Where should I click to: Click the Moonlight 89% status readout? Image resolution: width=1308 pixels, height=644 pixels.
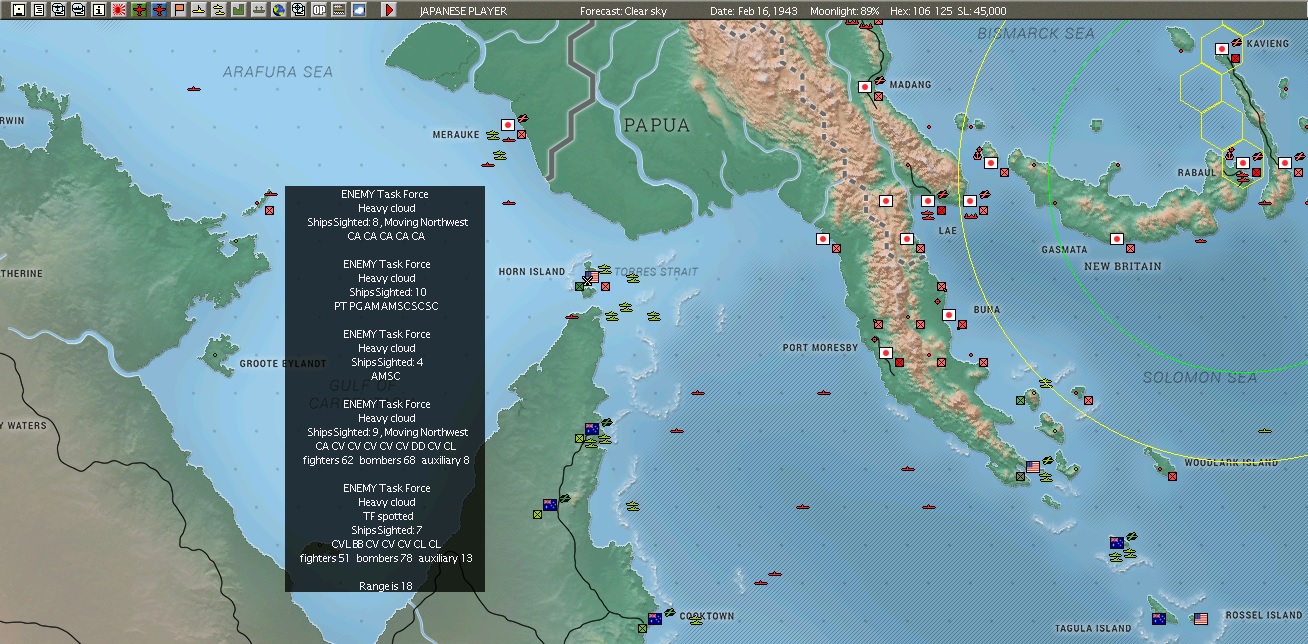846,10
